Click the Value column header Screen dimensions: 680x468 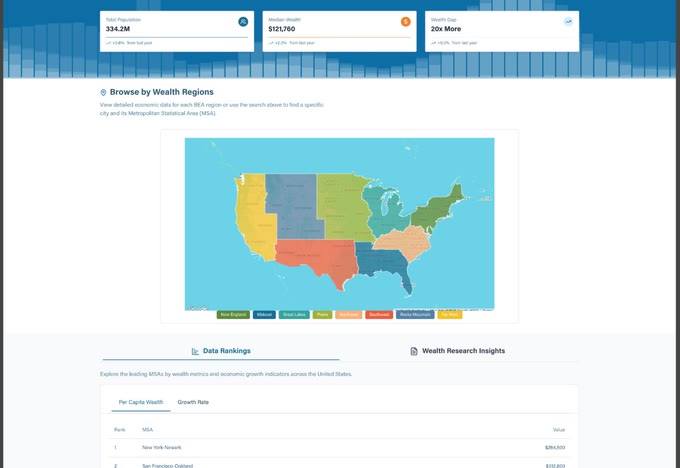559,430
